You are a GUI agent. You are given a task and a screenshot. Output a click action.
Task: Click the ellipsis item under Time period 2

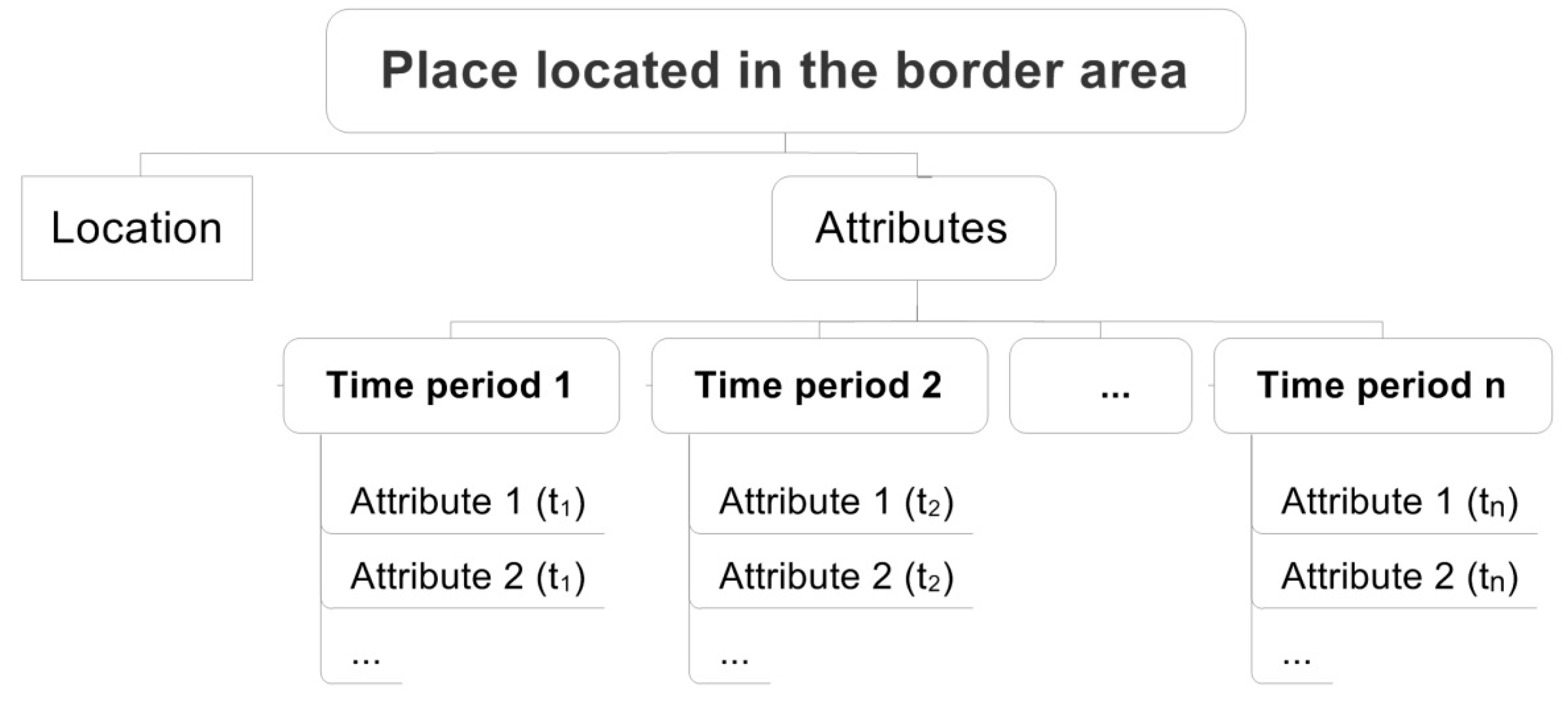click(x=734, y=657)
